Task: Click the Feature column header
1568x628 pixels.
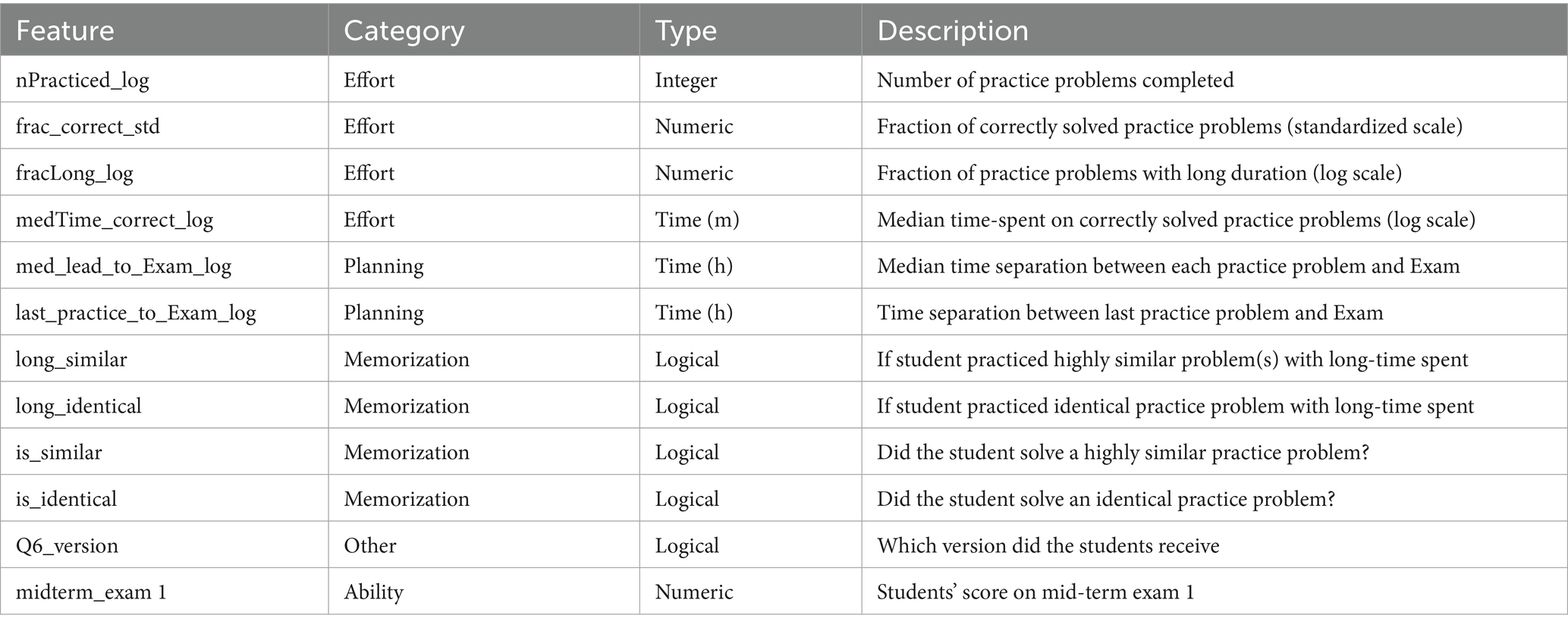Action: [x=65, y=30]
